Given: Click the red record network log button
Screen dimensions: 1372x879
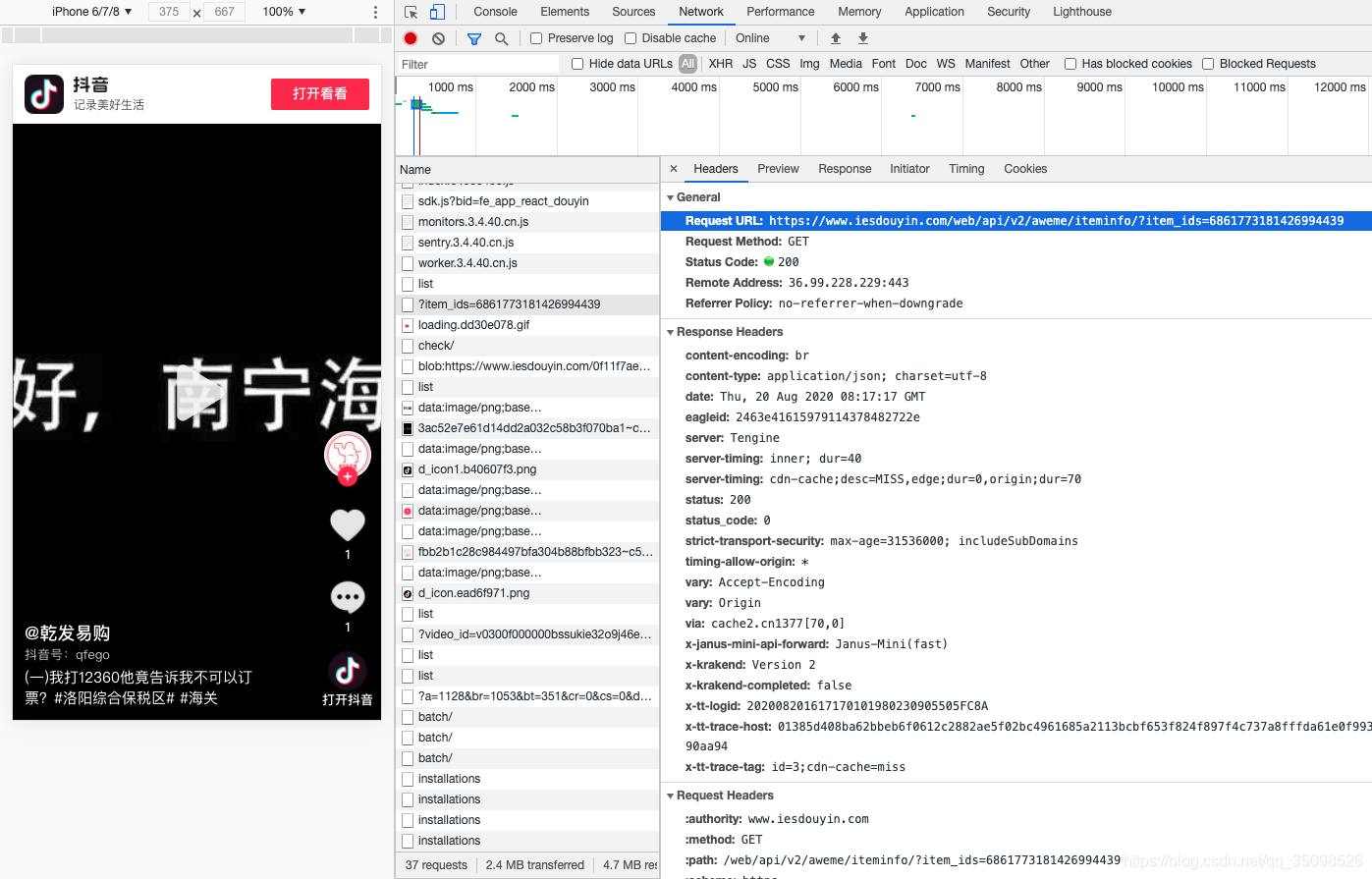Looking at the screenshot, I should 411,38.
